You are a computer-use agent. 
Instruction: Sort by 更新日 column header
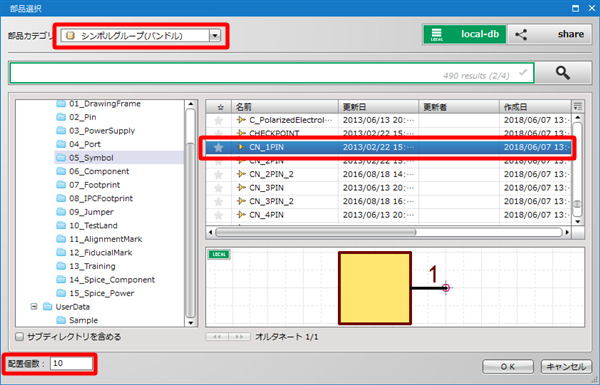click(378, 106)
